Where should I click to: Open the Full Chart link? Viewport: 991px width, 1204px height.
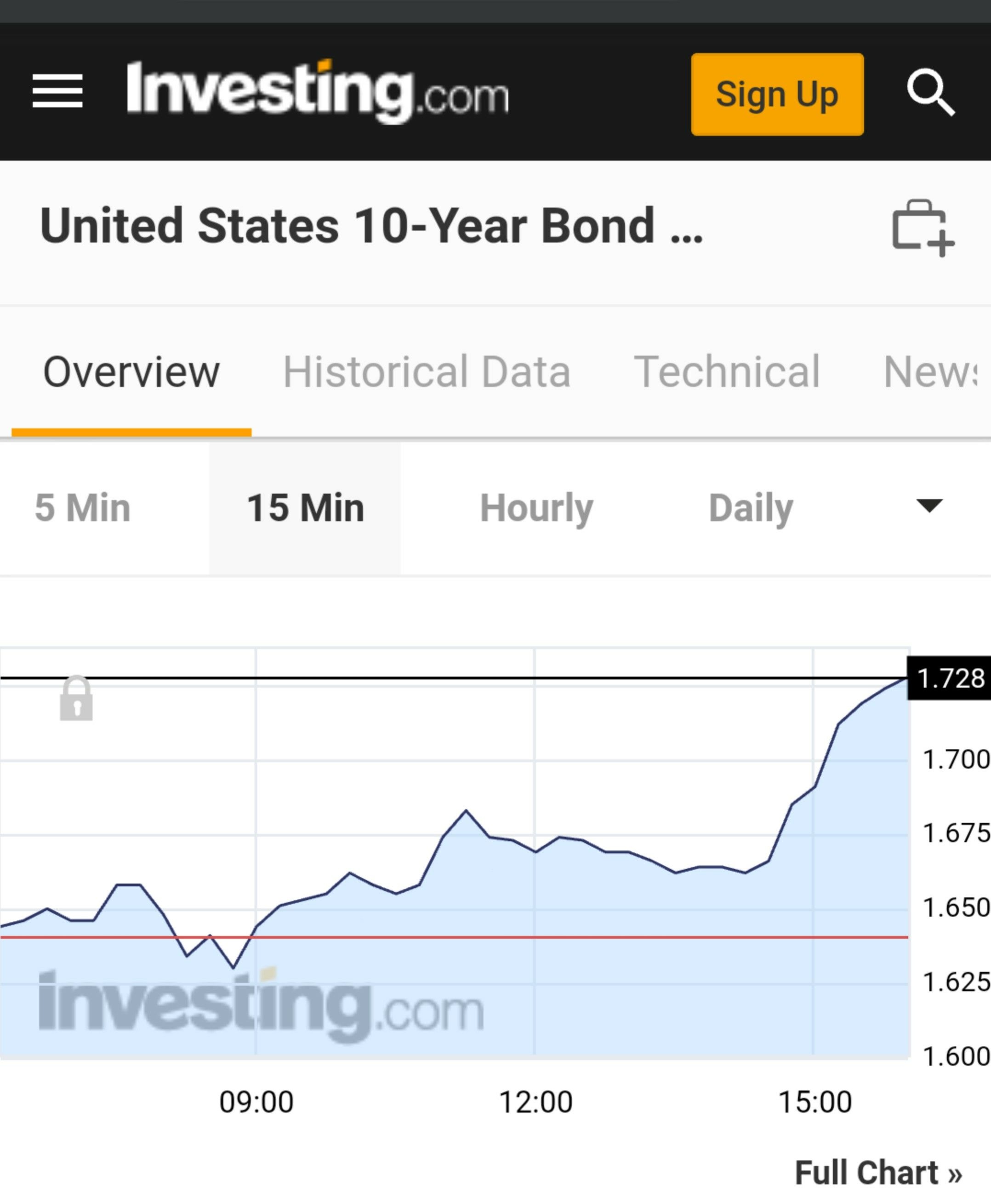(x=878, y=1173)
